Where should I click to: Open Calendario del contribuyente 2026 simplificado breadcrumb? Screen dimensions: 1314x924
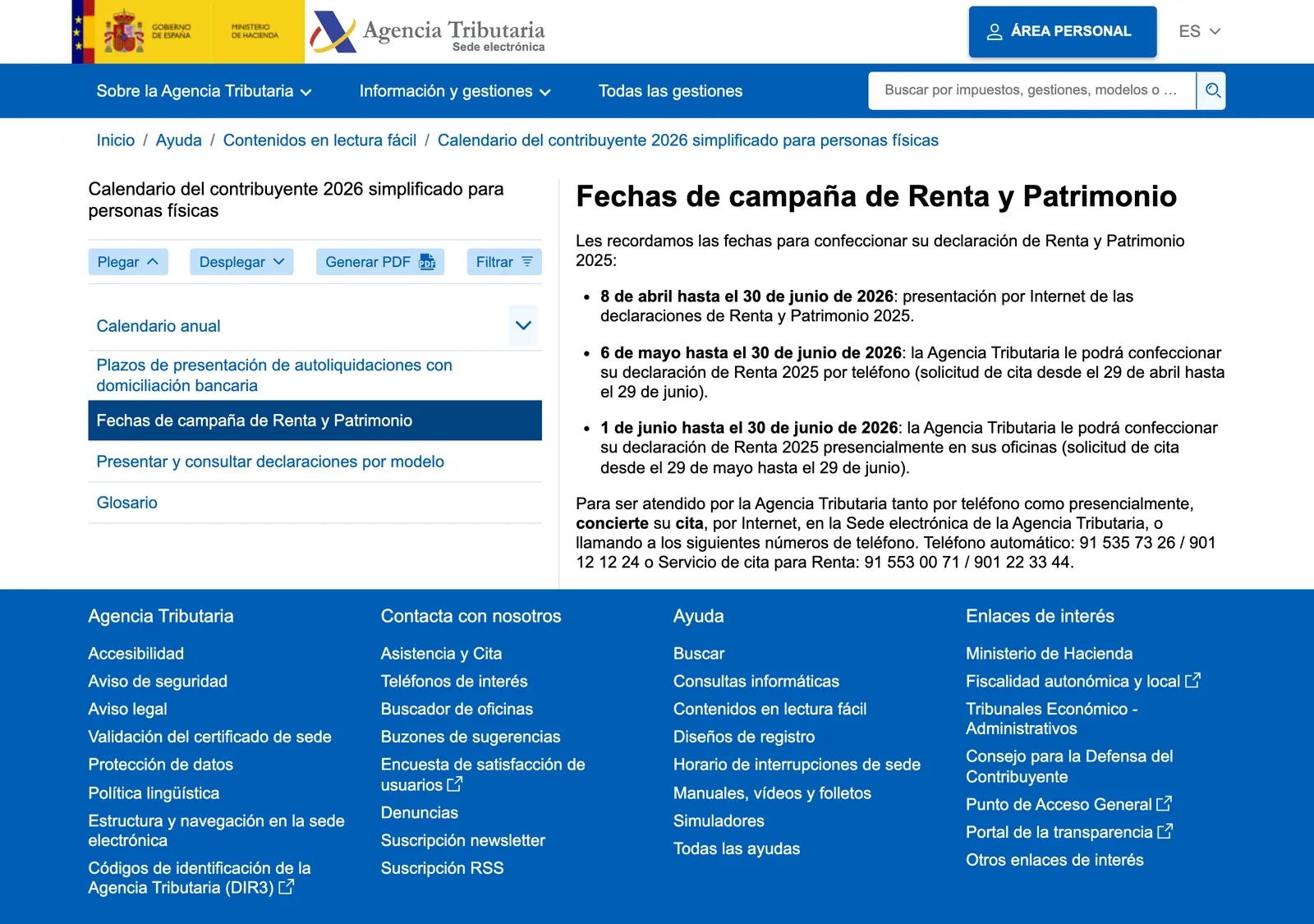coord(688,140)
